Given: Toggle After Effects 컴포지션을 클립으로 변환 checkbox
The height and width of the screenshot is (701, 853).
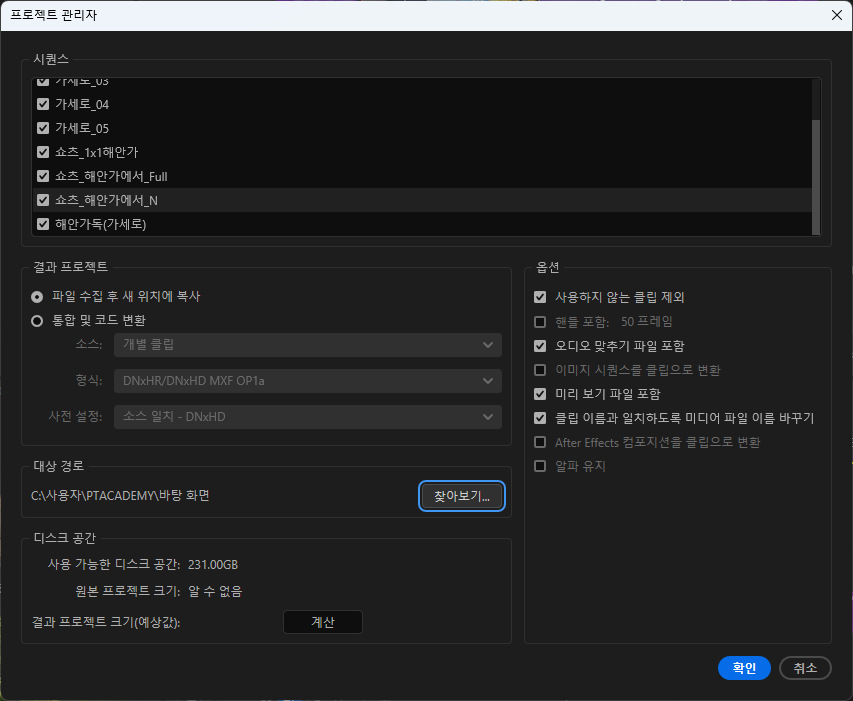Looking at the screenshot, I should (540, 442).
